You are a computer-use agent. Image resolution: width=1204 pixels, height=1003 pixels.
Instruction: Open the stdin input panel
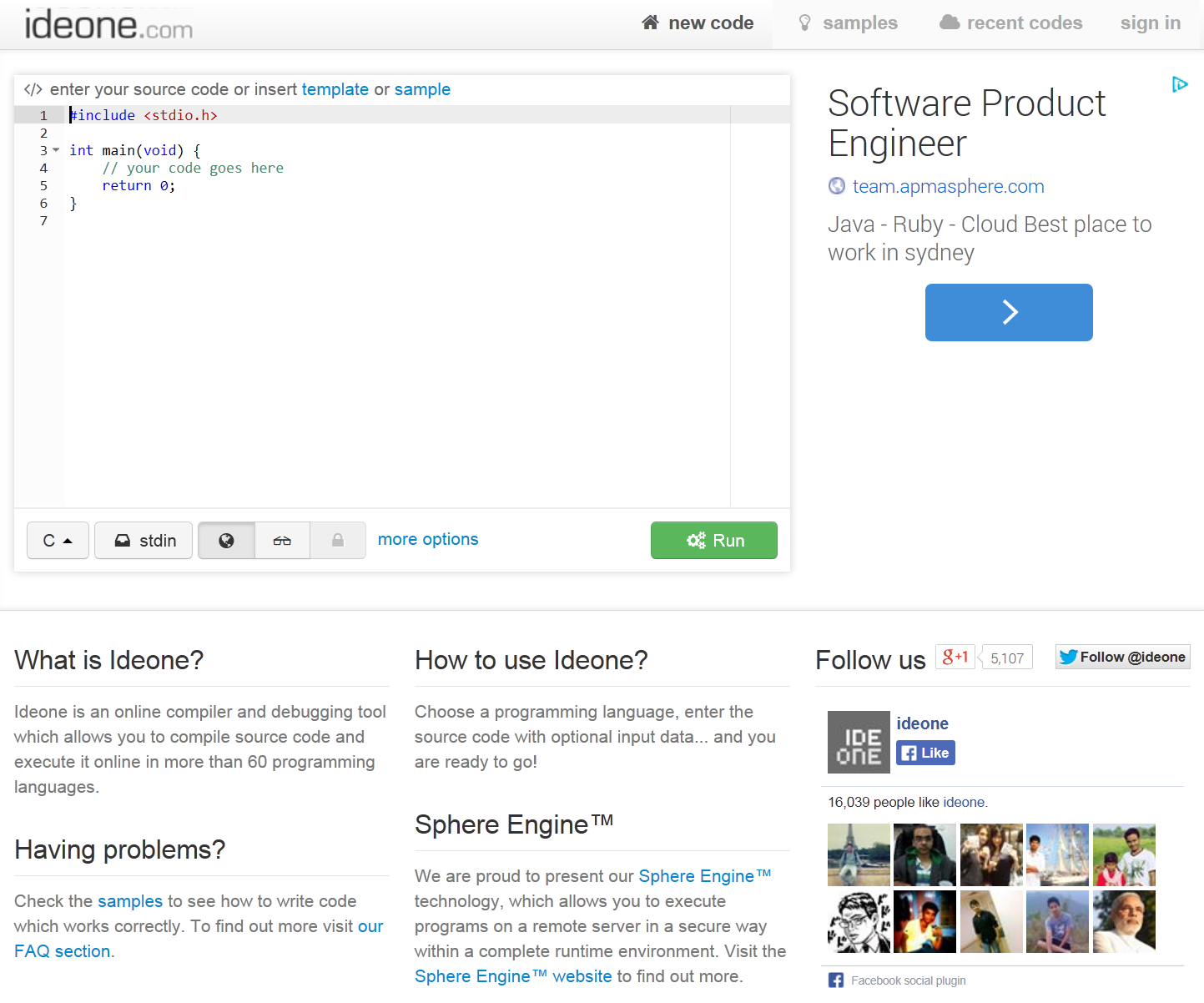pos(144,541)
